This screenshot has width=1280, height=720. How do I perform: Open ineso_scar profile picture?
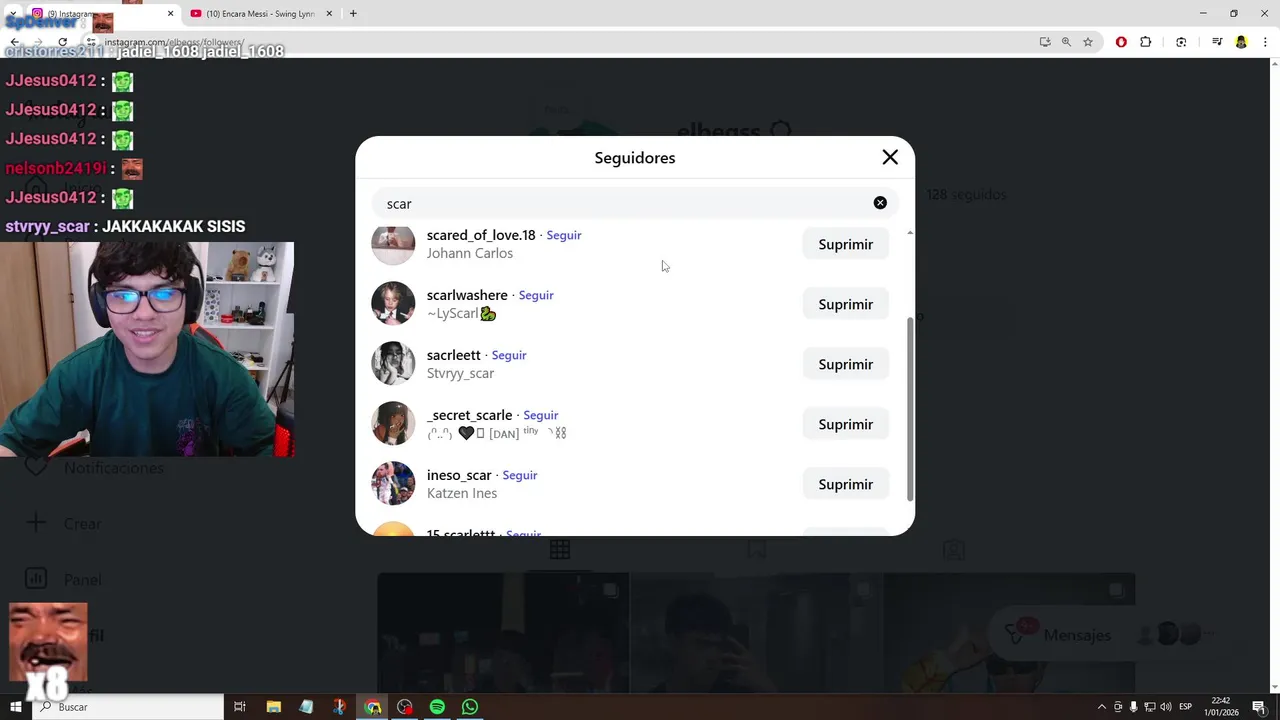393,484
